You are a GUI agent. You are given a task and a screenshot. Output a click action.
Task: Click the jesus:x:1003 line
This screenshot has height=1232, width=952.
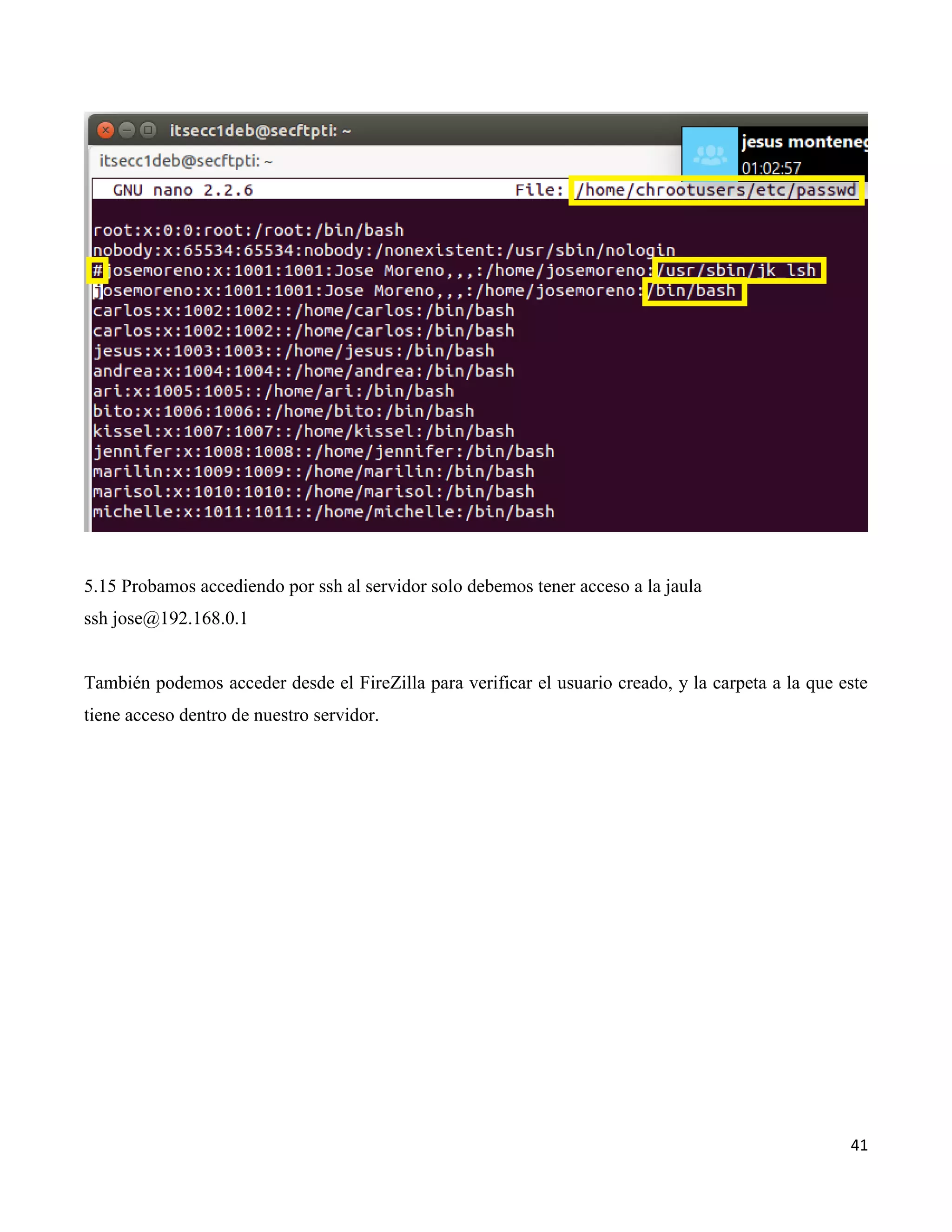[x=293, y=351]
